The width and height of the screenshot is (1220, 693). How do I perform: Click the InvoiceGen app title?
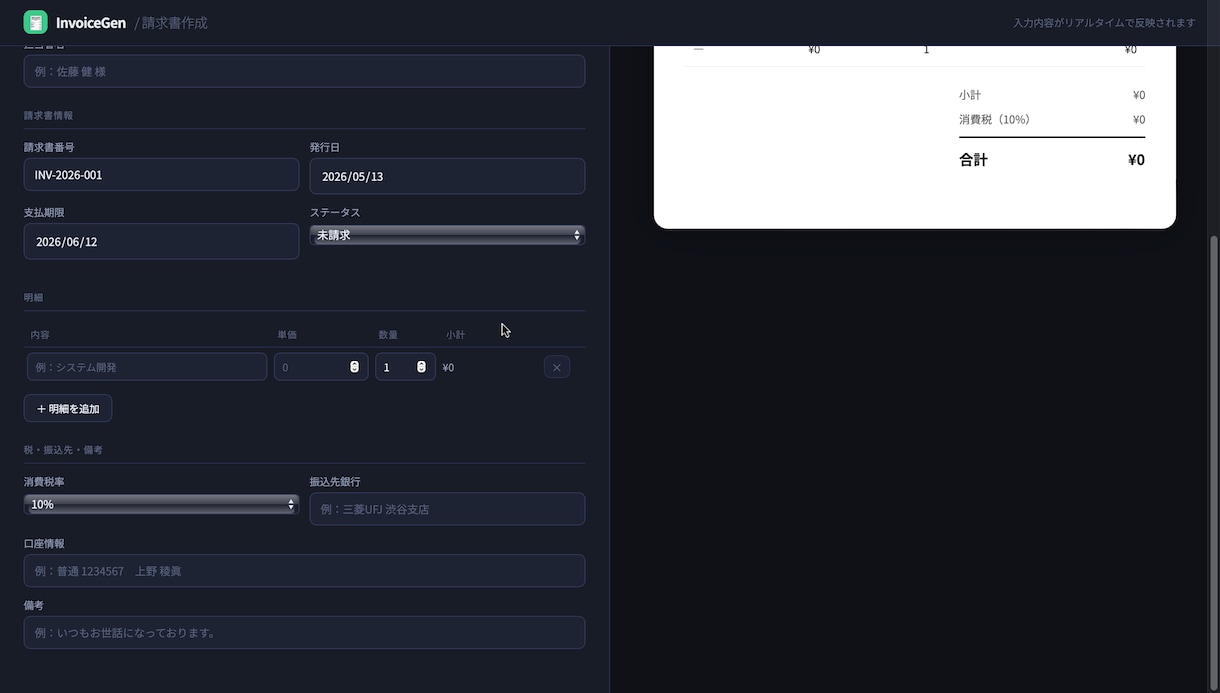tap(91, 22)
